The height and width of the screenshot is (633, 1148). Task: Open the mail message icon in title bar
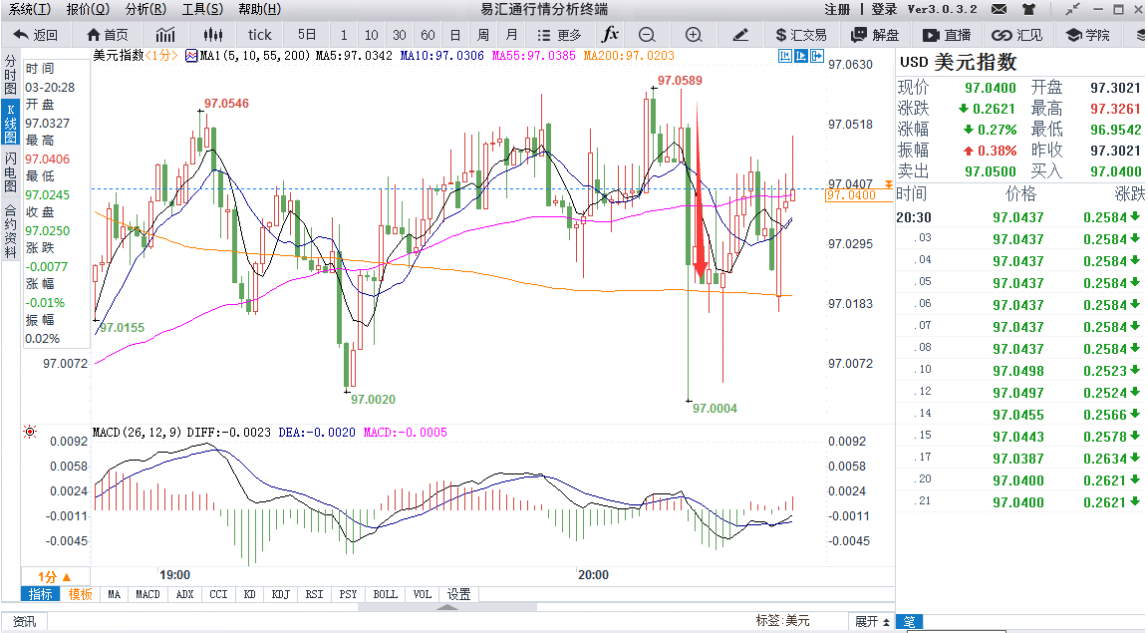point(998,9)
